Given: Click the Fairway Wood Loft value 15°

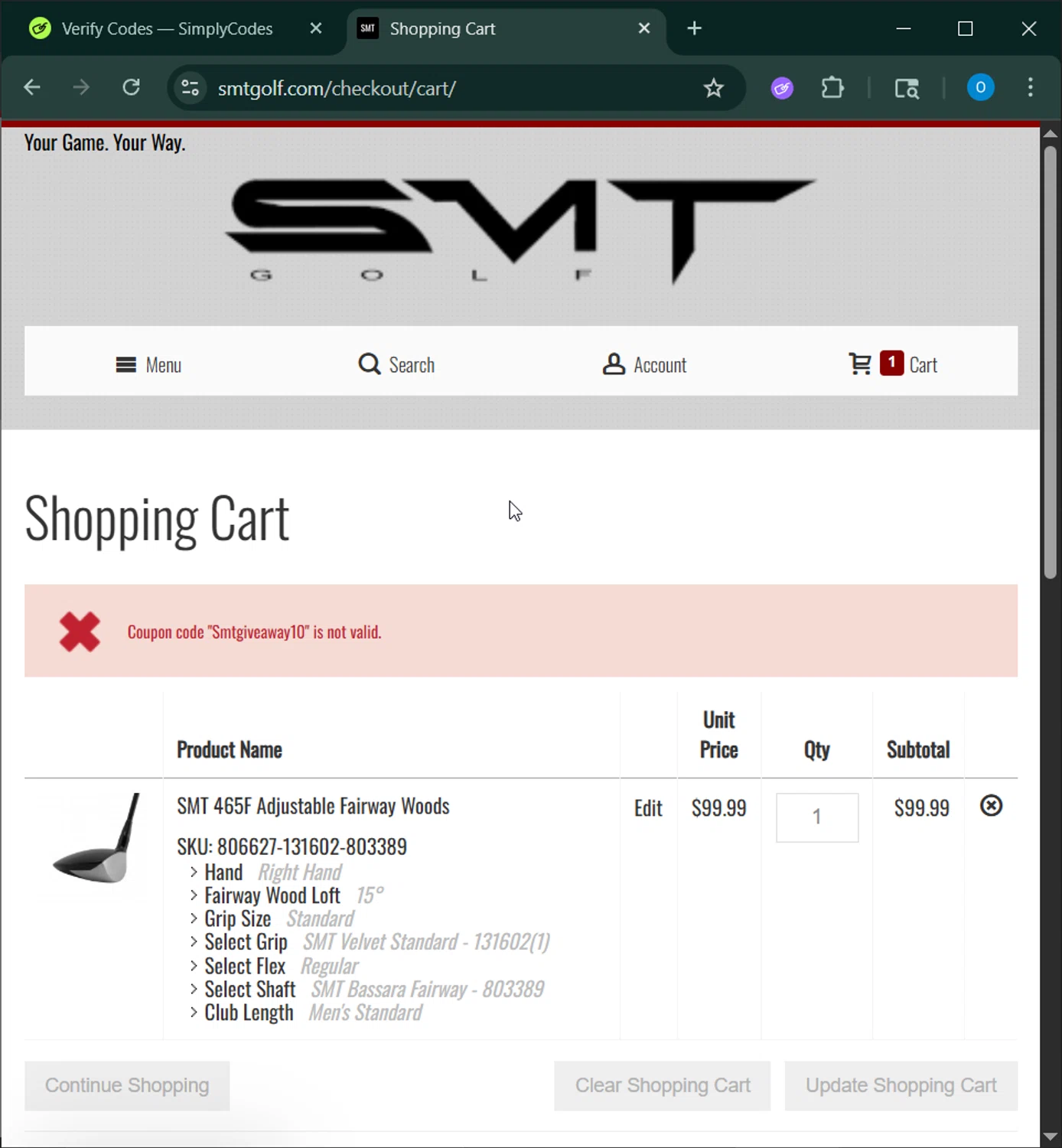Looking at the screenshot, I should tap(370, 895).
